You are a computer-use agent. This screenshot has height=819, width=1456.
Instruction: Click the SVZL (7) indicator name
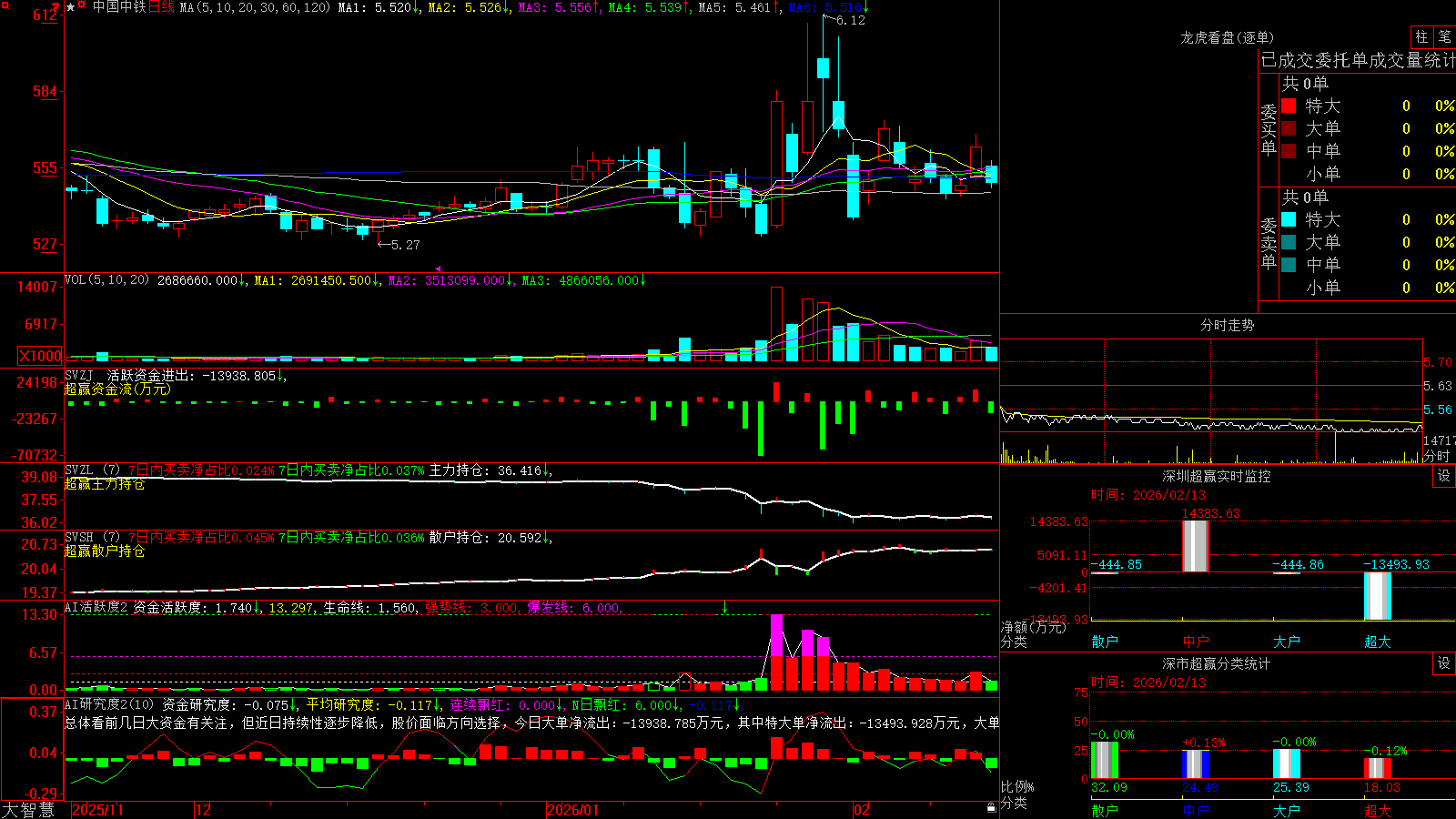[x=93, y=470]
